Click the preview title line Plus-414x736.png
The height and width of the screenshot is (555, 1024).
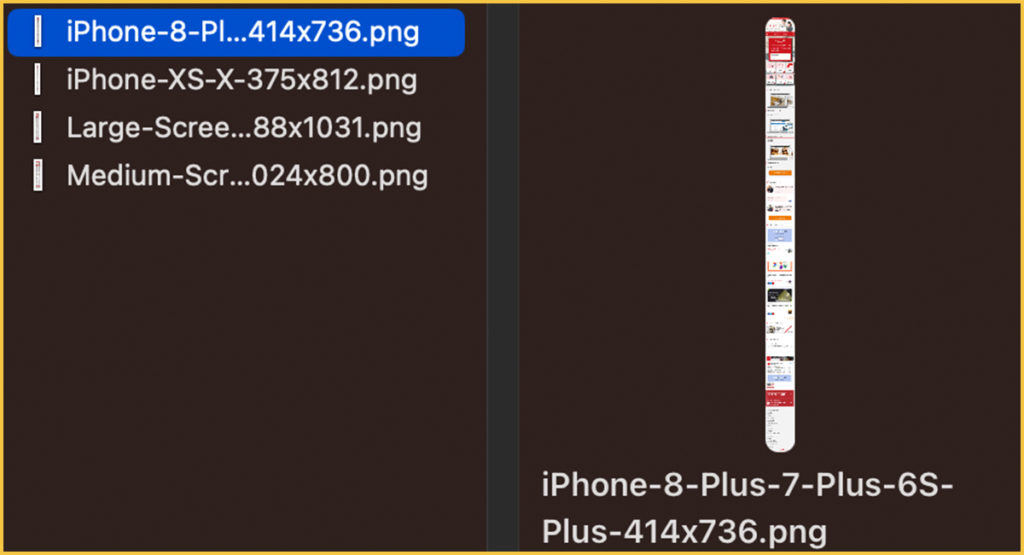pyautogui.click(x=684, y=531)
